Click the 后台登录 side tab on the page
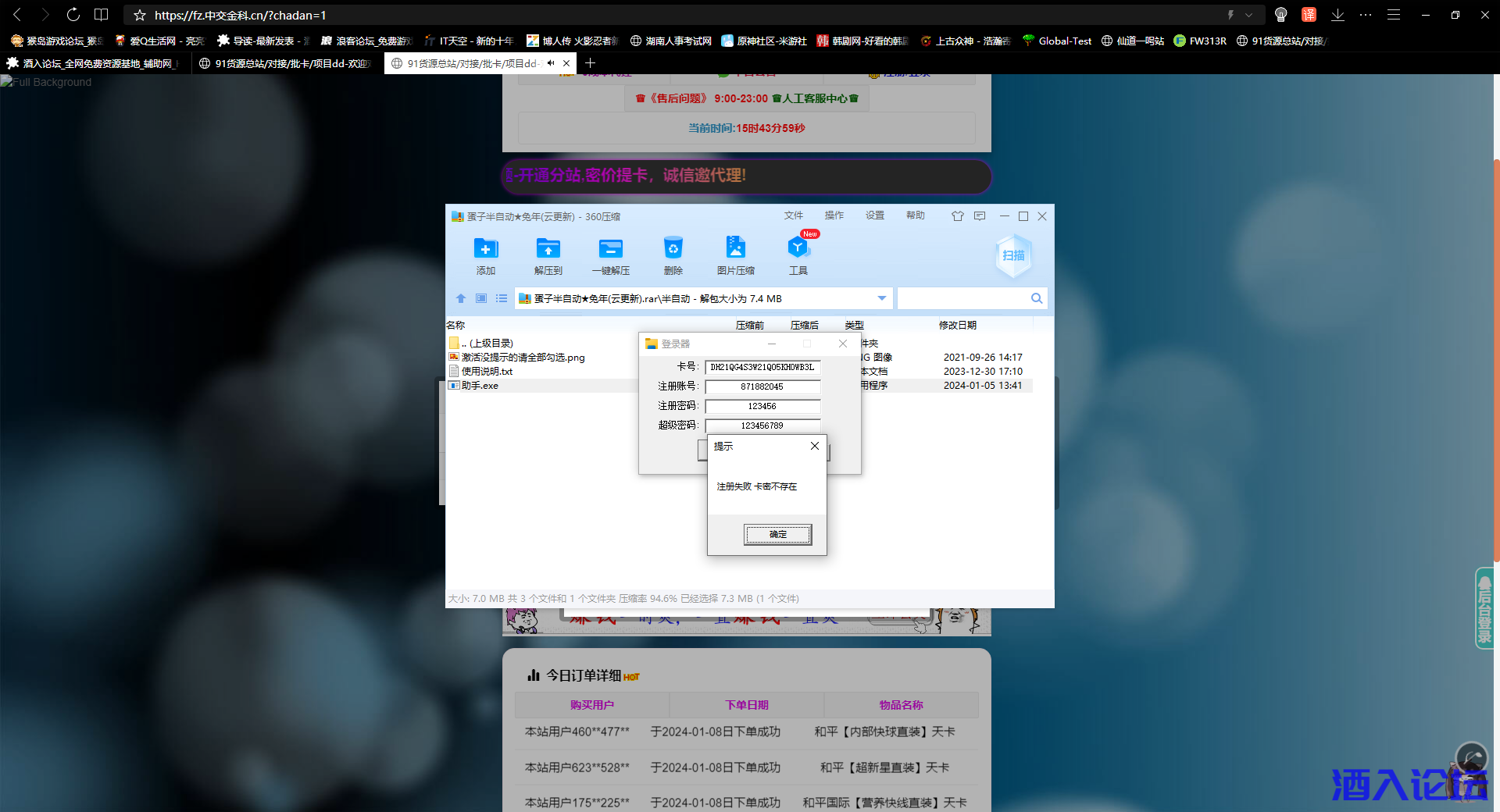Screen dimensions: 1500x812 pos(1484,608)
